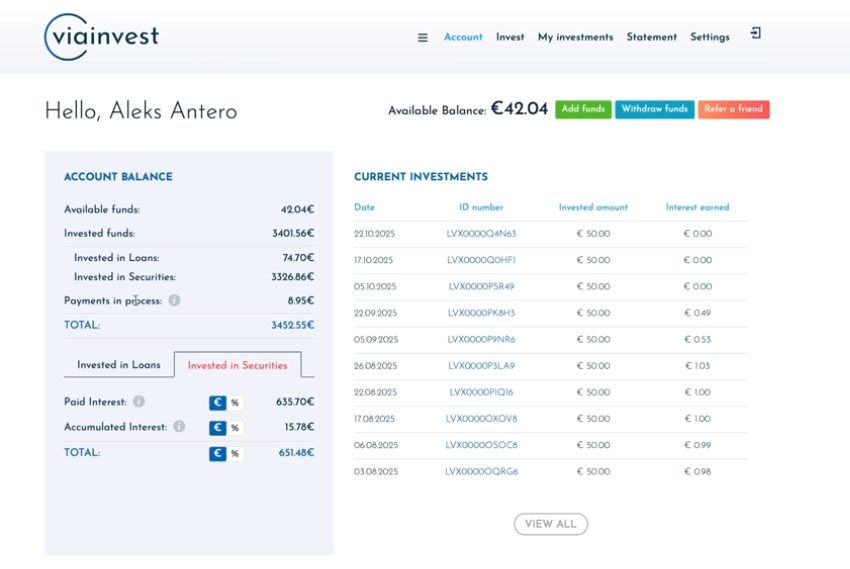Click the Invested amount column header
The image size is (850, 569).
pyautogui.click(x=593, y=207)
